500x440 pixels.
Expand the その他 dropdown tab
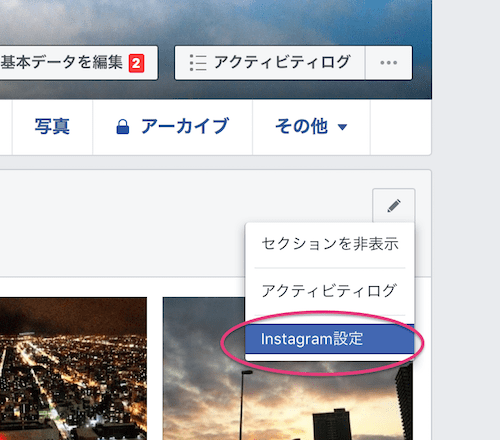coord(311,127)
